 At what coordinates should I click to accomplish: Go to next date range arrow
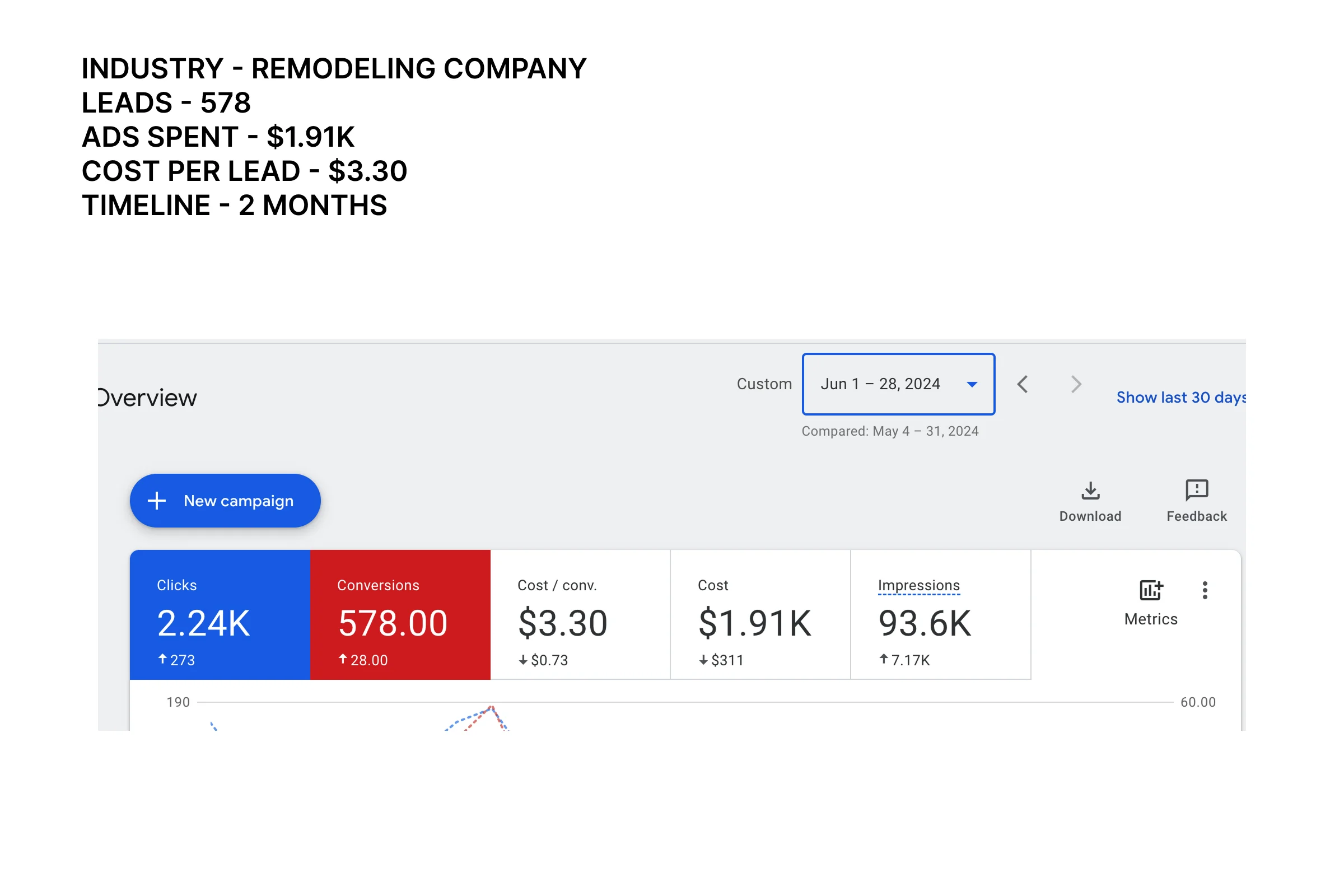coord(1076,384)
